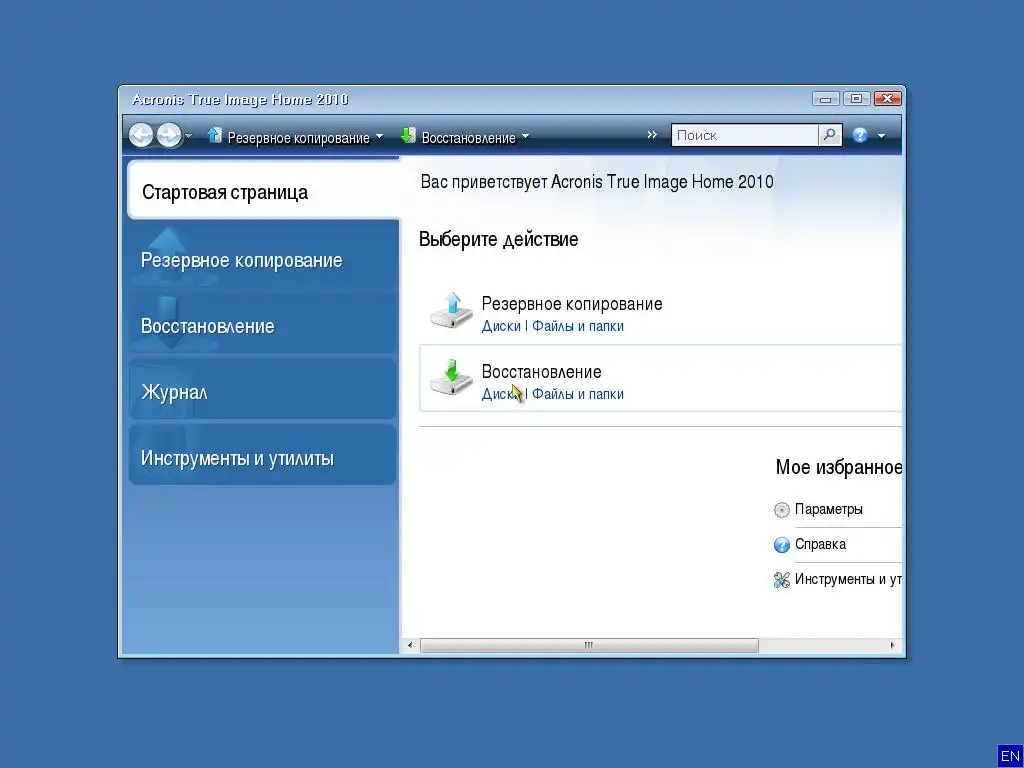Show more toolbar items chevron
Screen dimensions: 1024x768
click(x=652, y=135)
